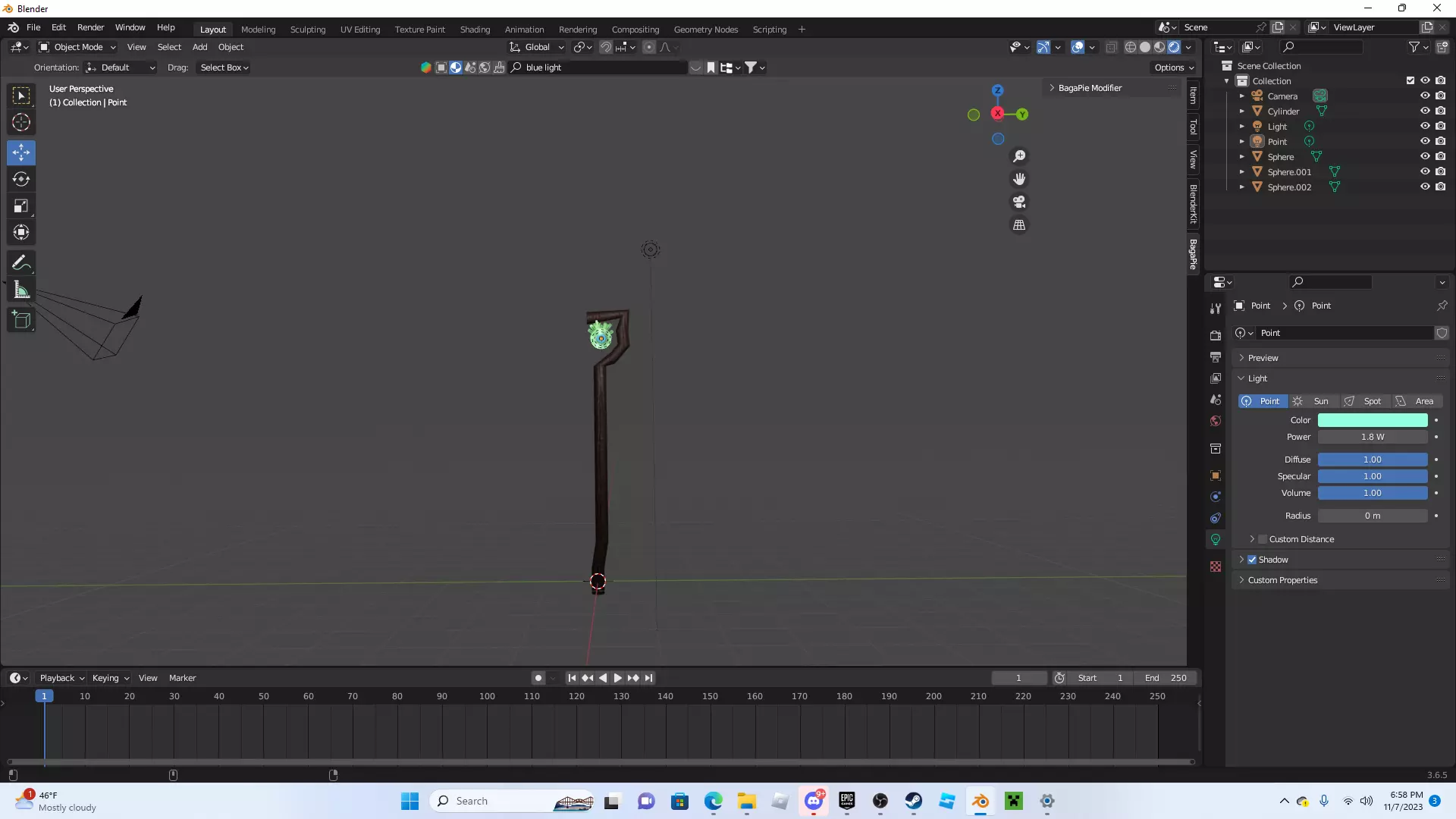Viewport: 1456px width, 819px height.
Task: Enable Custom Distance checkbox
Action: coord(1263,539)
